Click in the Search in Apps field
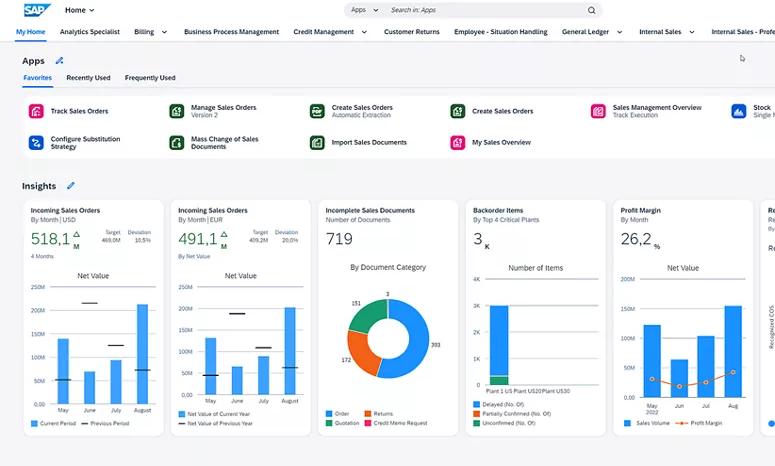Image resolution: width=775 pixels, height=466 pixels. pos(480,10)
